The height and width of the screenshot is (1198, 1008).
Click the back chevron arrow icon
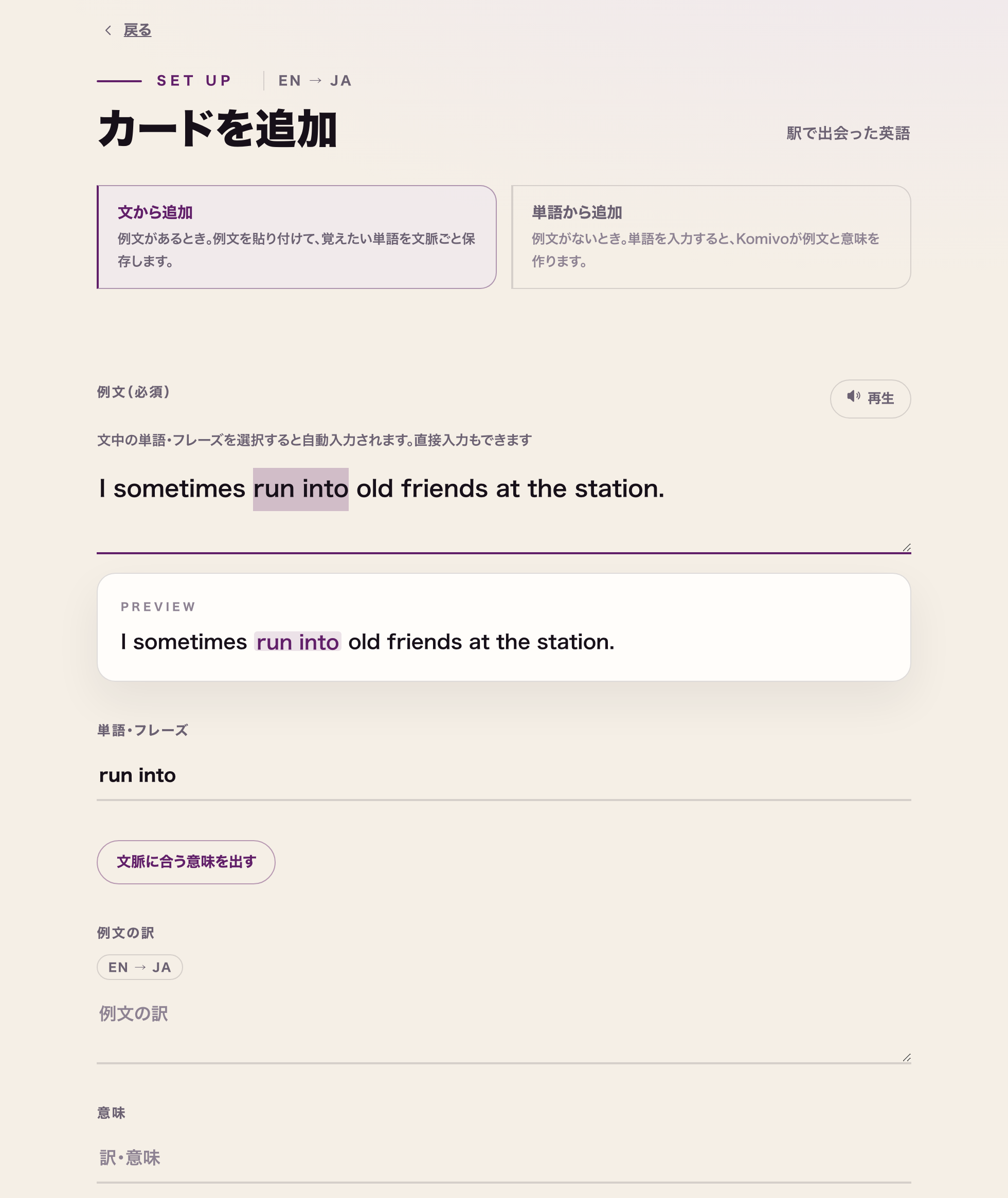coord(108,30)
